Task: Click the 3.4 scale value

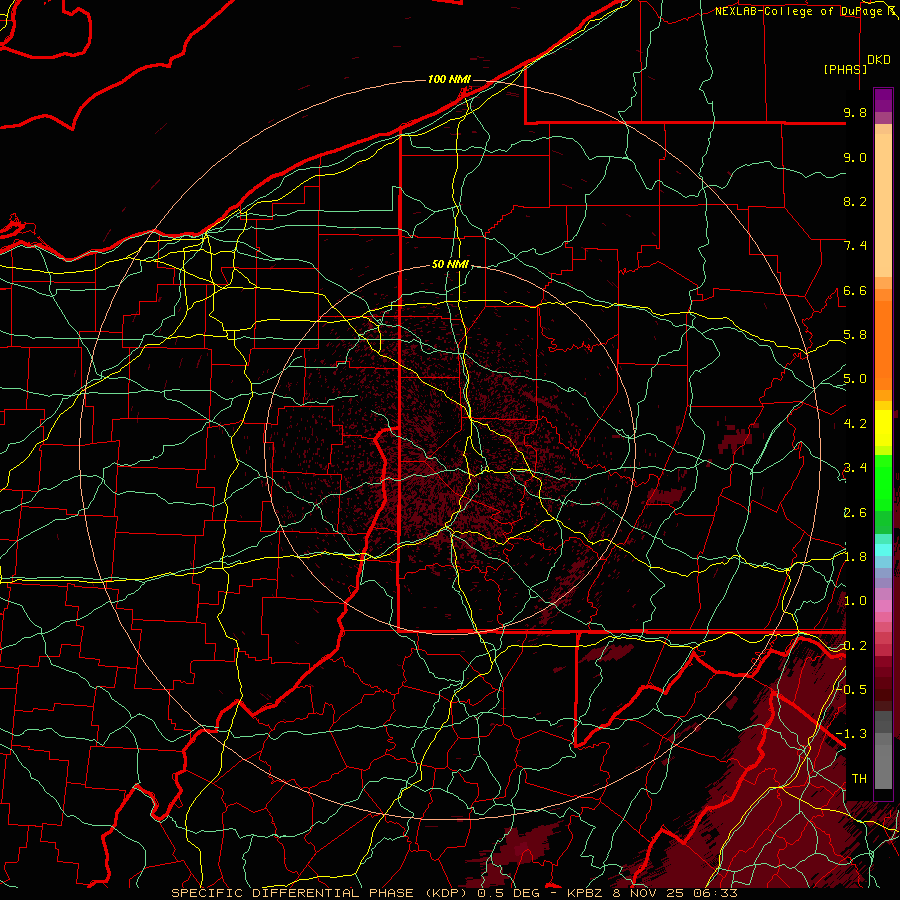Action: (855, 468)
